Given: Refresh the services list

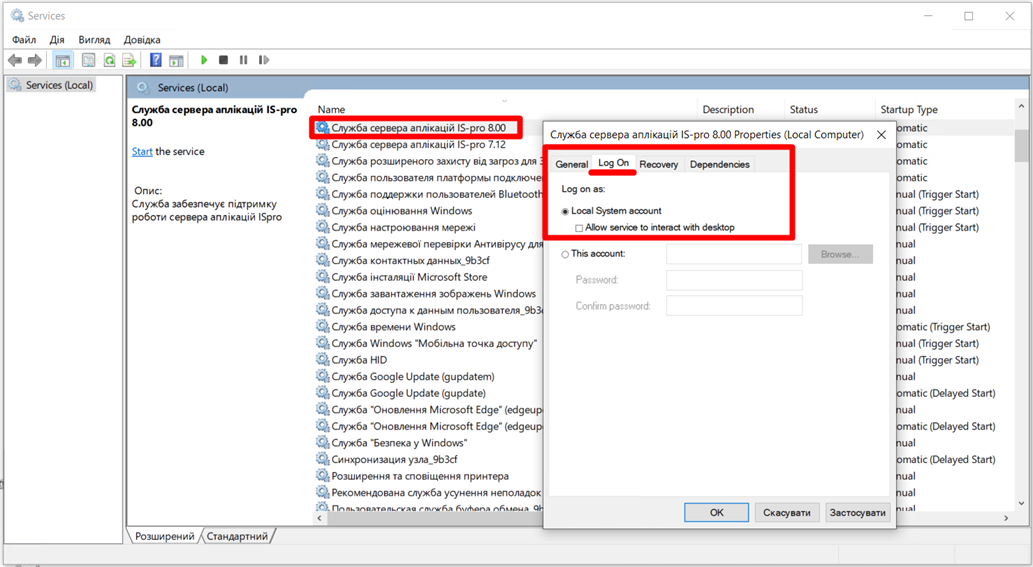Looking at the screenshot, I should pyautogui.click(x=109, y=60).
